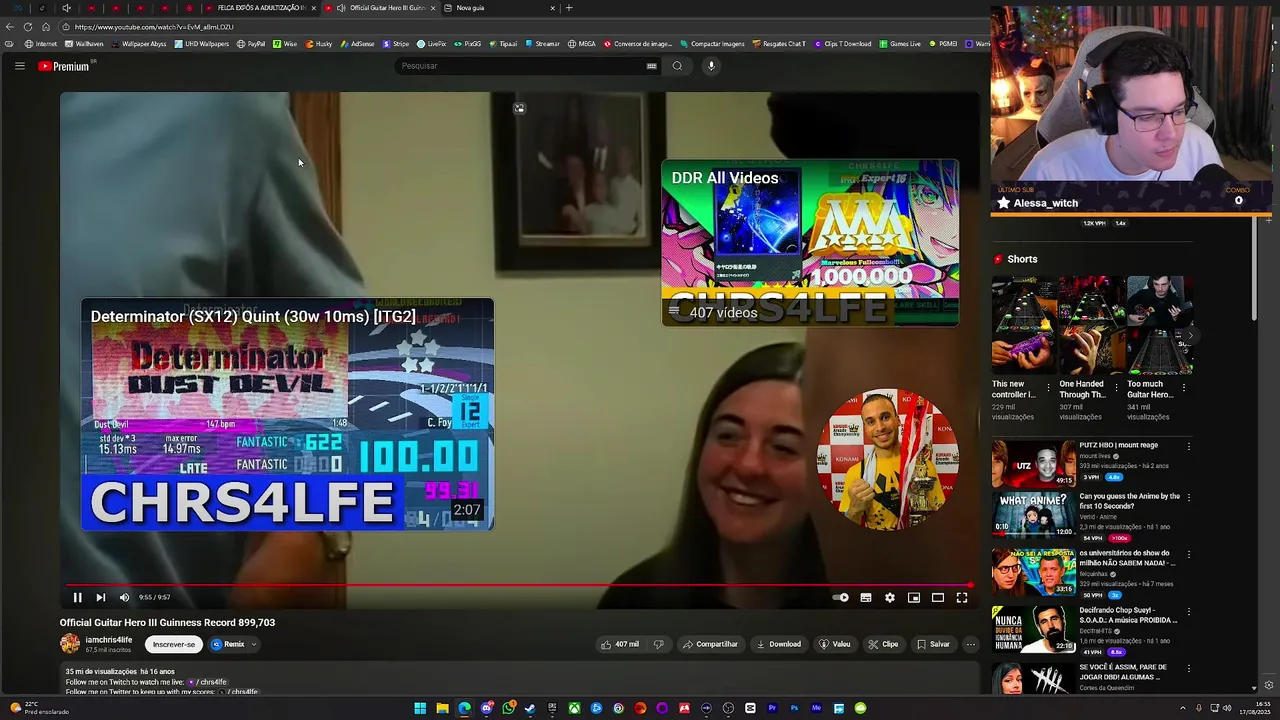Open the AdSense bookmark
Viewport: 1280px width, 720px height.
pos(357,44)
